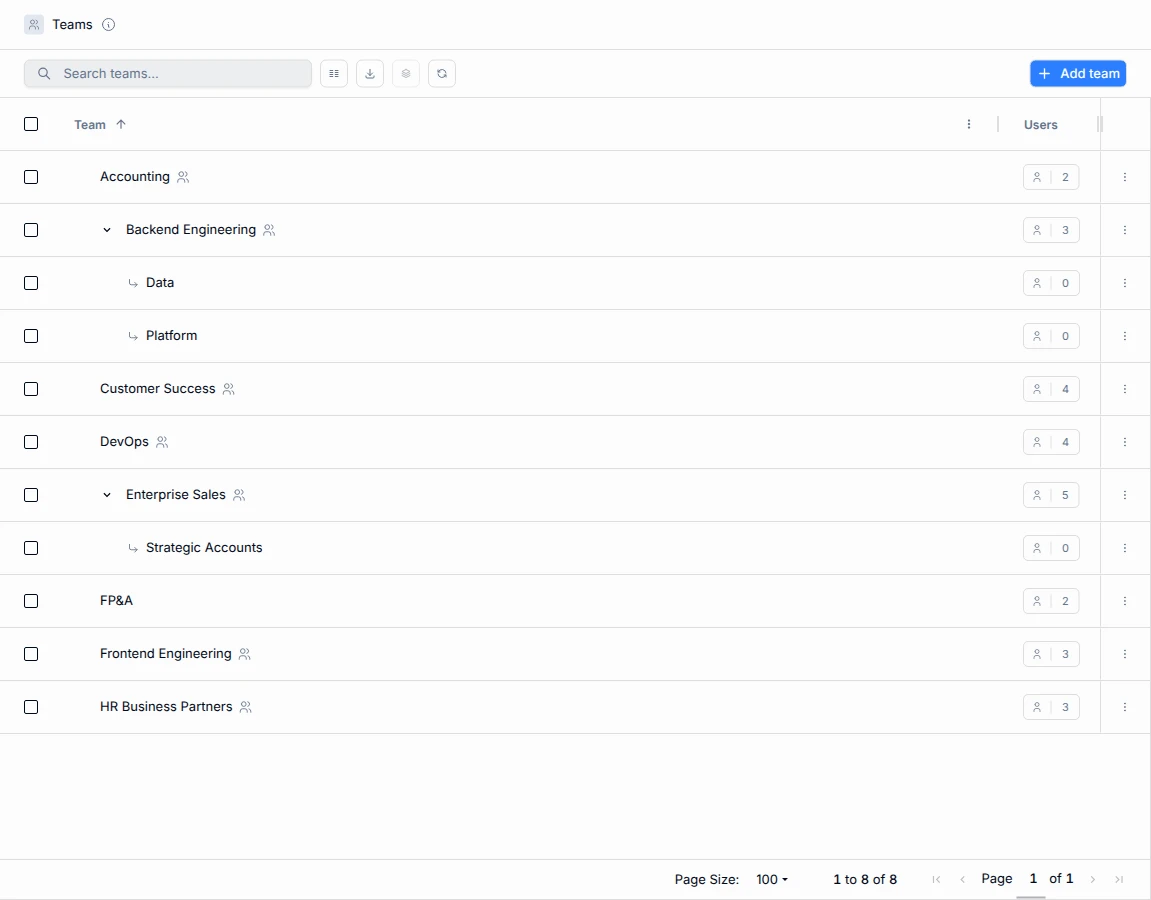Open row actions menu for Data
This screenshot has width=1151, height=900.
(x=1125, y=283)
